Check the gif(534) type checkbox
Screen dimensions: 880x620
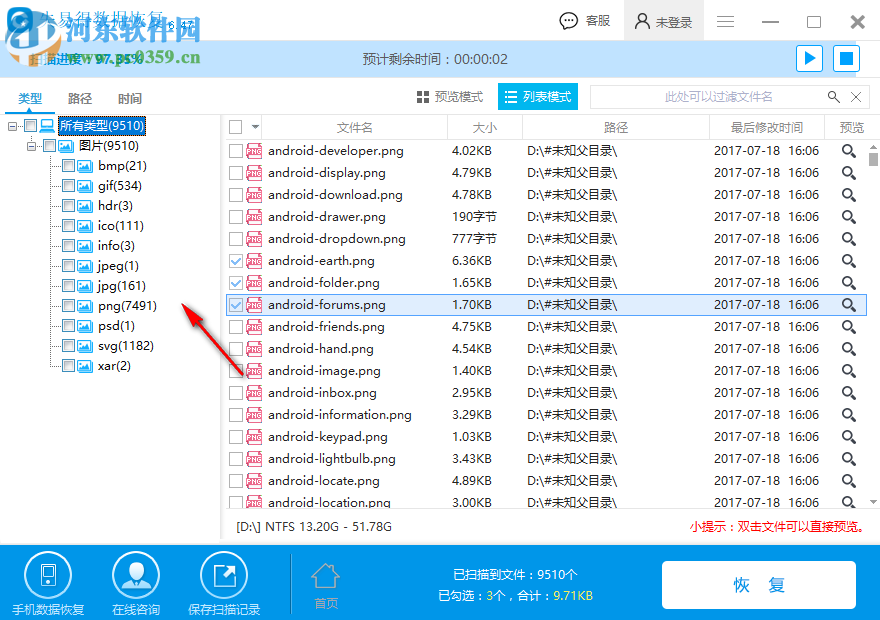(68, 186)
